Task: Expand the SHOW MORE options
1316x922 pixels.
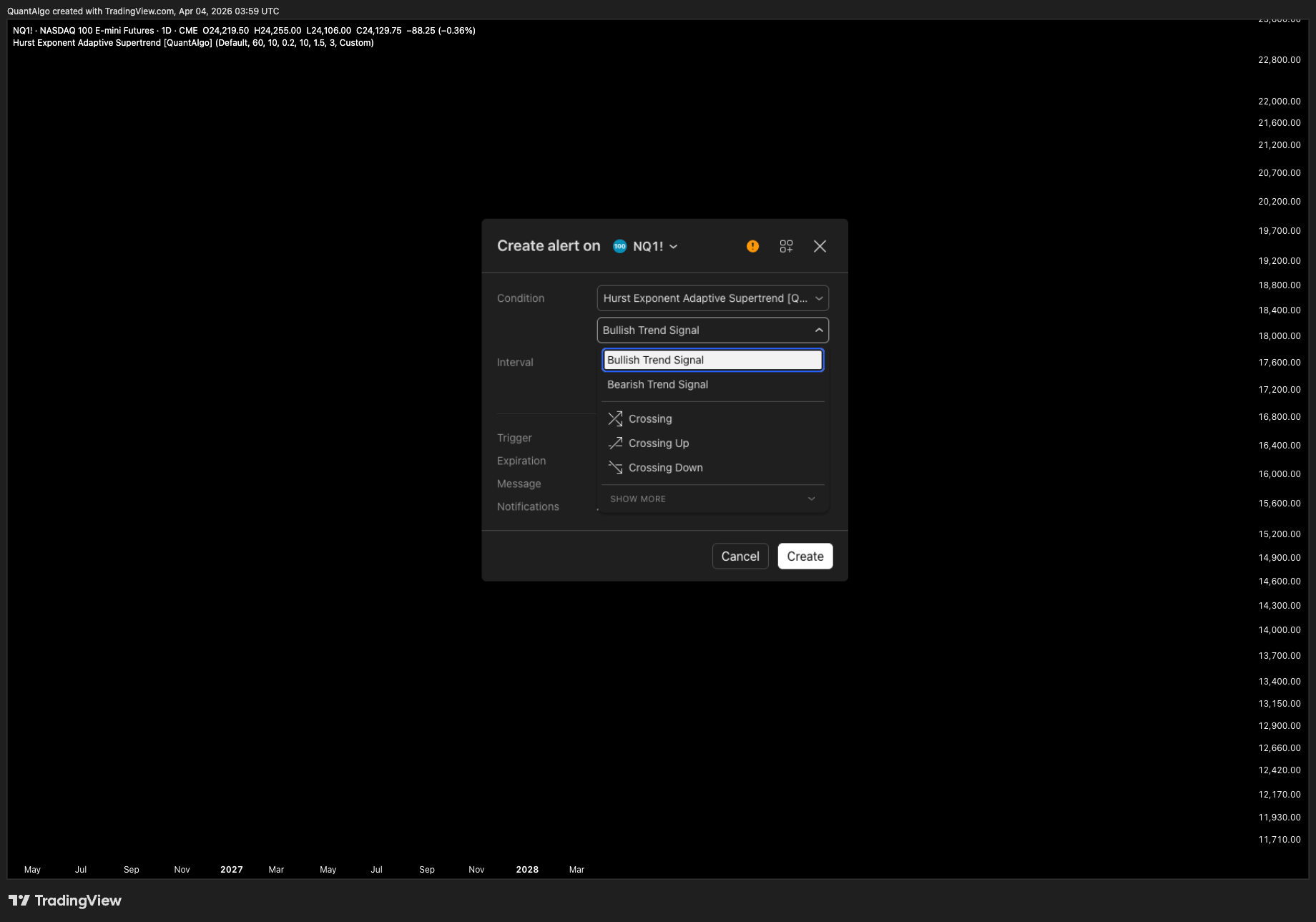Action: click(x=712, y=499)
